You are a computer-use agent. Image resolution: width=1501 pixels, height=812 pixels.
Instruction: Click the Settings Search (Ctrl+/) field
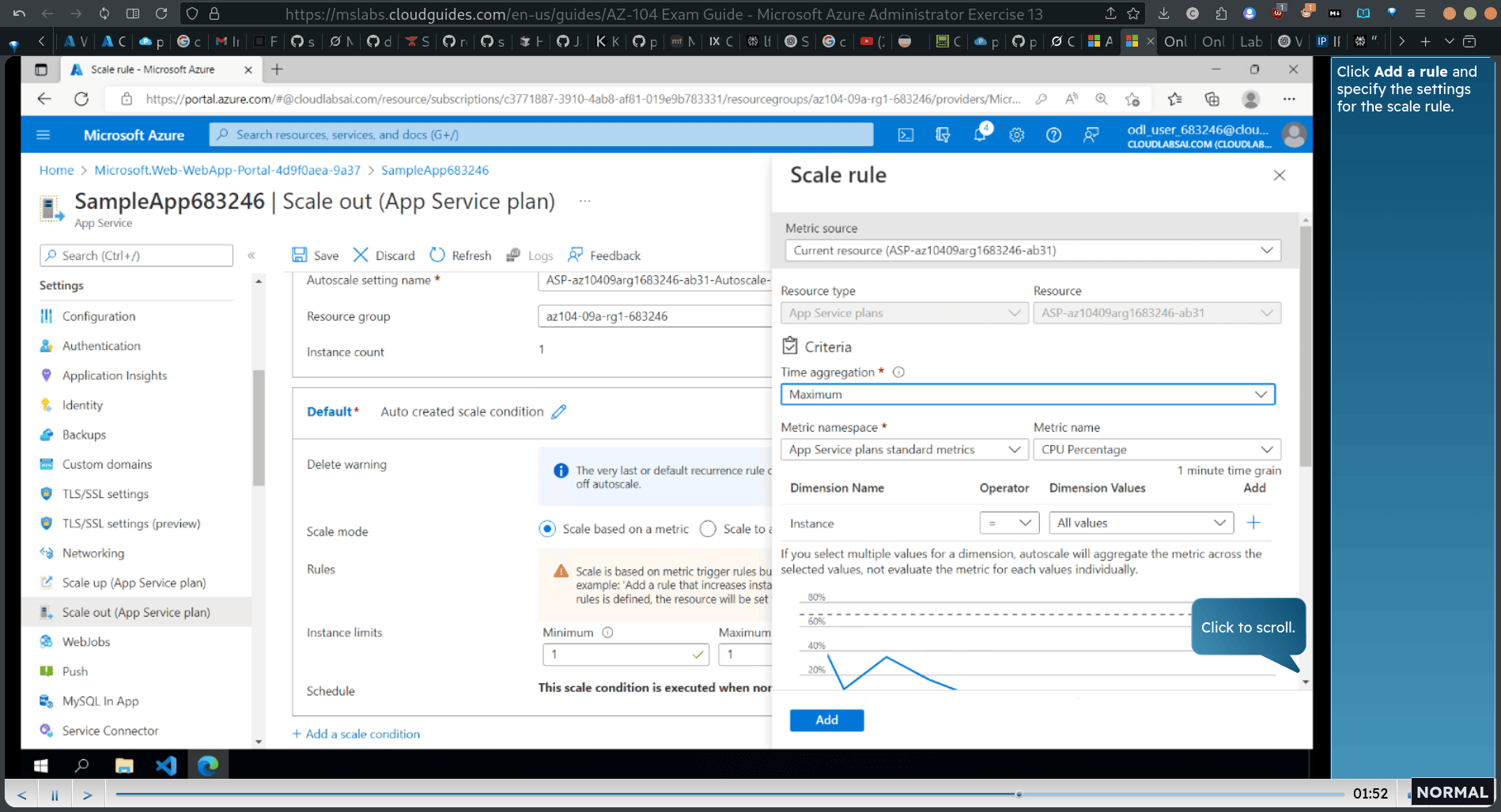click(137, 255)
